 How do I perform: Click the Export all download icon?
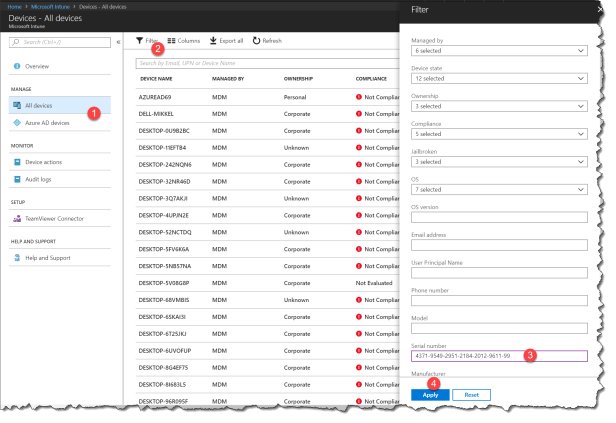click(x=213, y=40)
